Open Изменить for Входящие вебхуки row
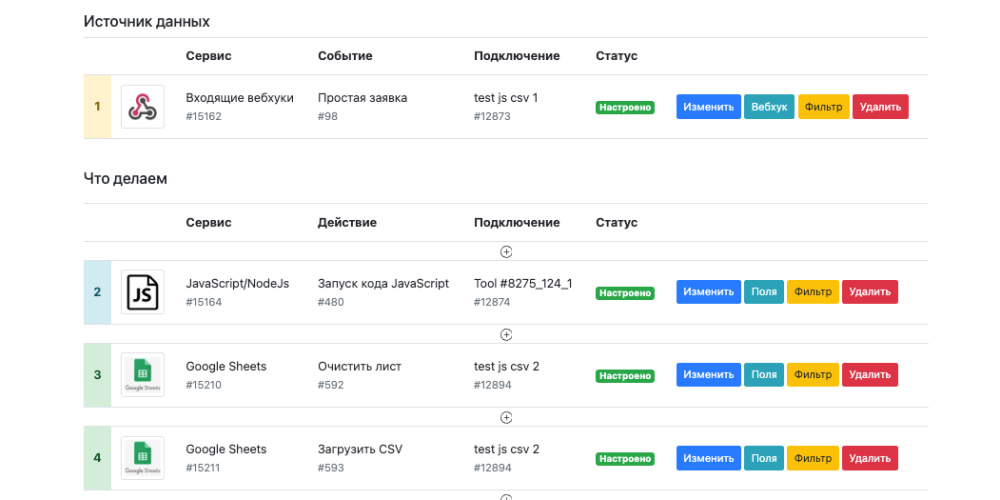Screen dimensions: 1000x500 (709, 107)
